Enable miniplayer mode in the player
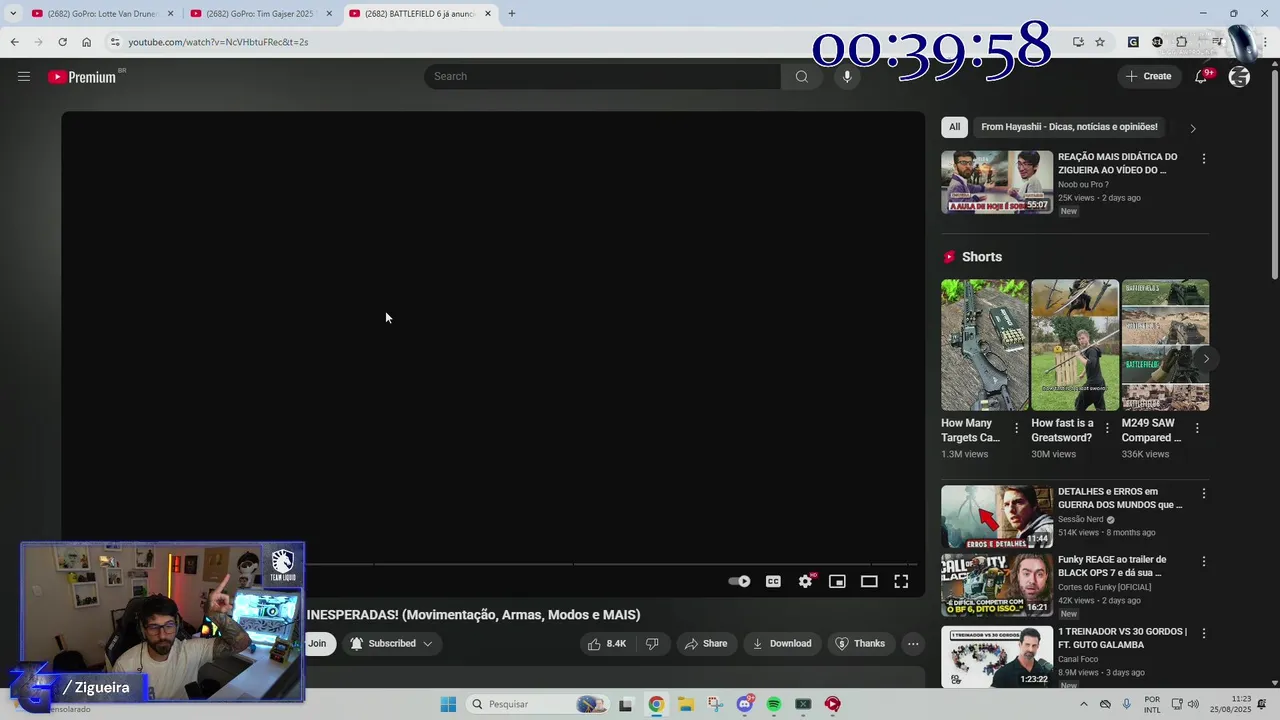1280x720 pixels. point(837,581)
